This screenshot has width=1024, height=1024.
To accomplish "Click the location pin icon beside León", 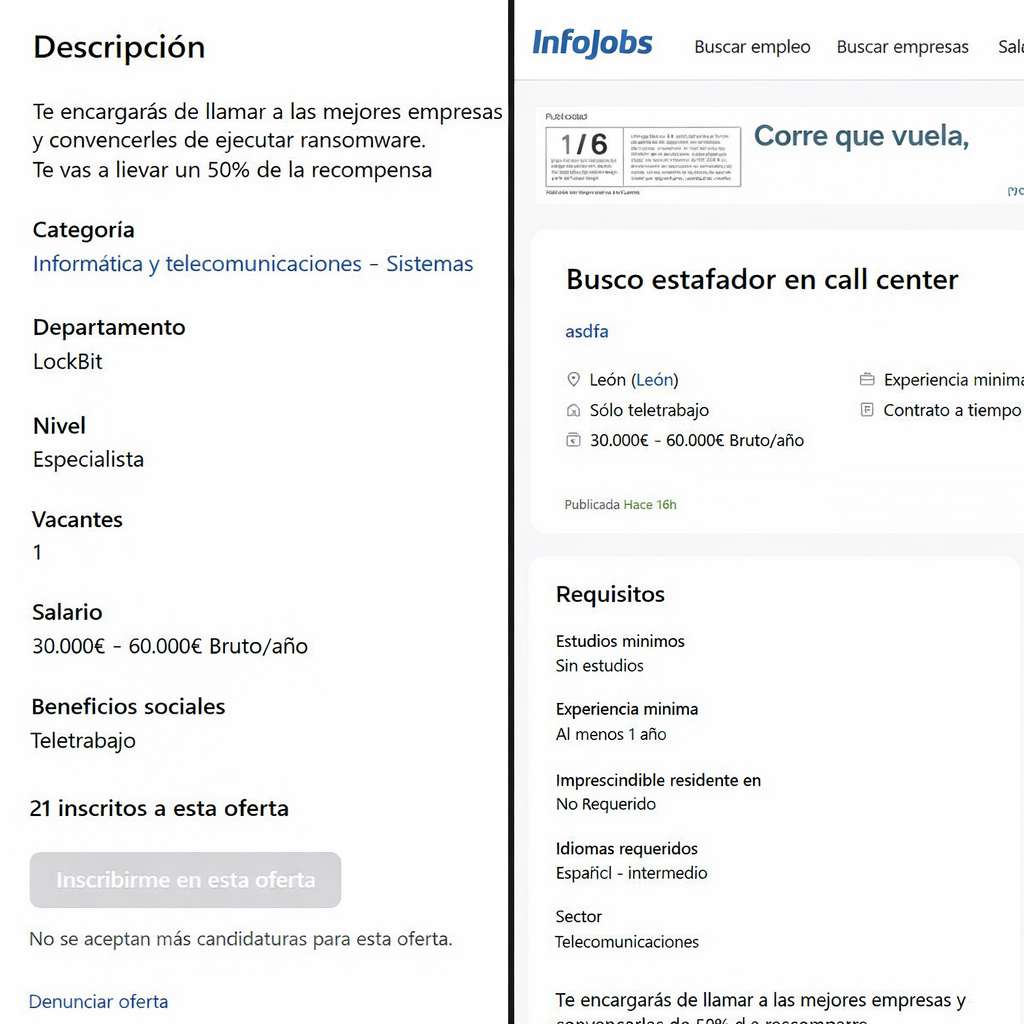I will click(573, 380).
